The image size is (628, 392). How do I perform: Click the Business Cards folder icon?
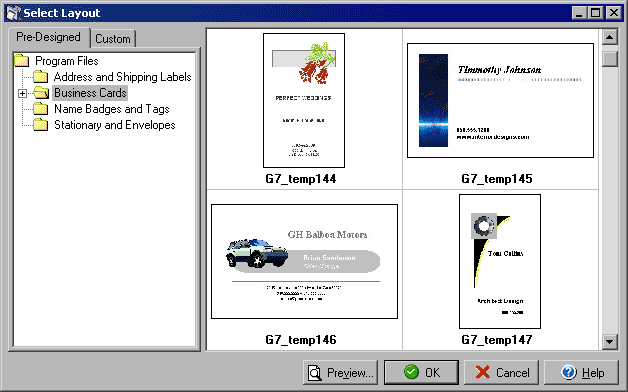pos(40,93)
